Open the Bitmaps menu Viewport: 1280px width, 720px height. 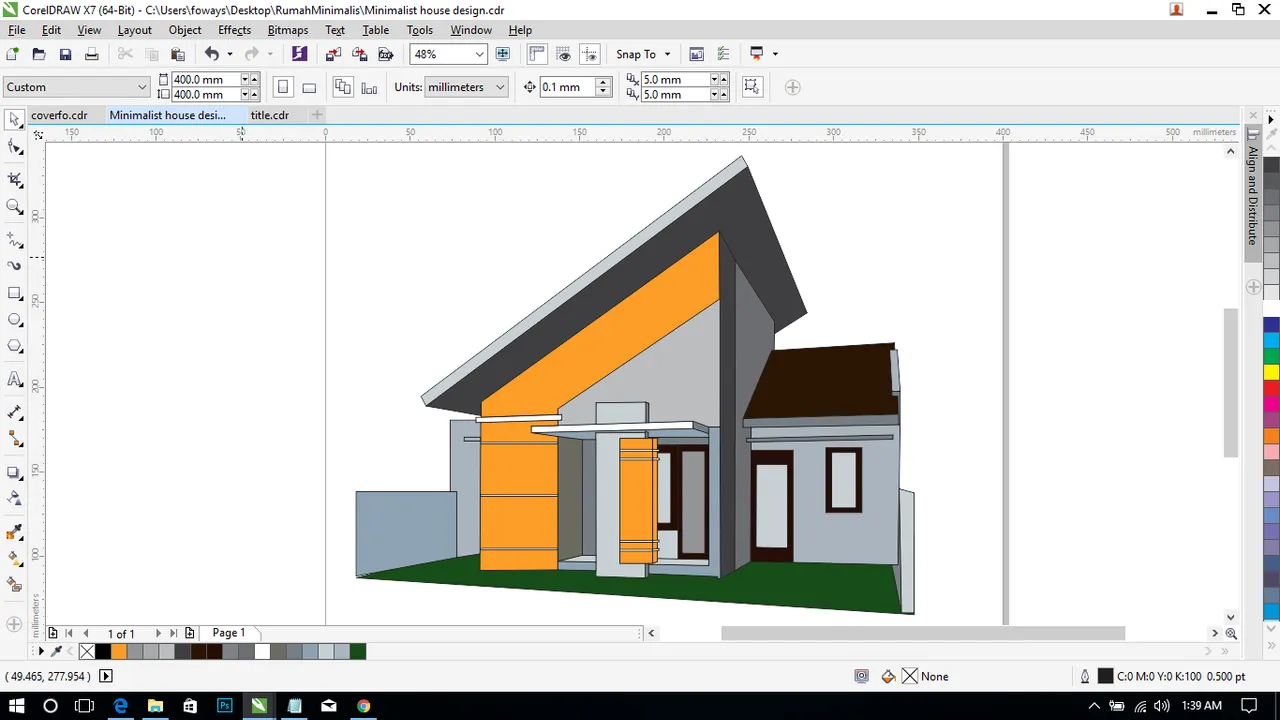(x=288, y=30)
